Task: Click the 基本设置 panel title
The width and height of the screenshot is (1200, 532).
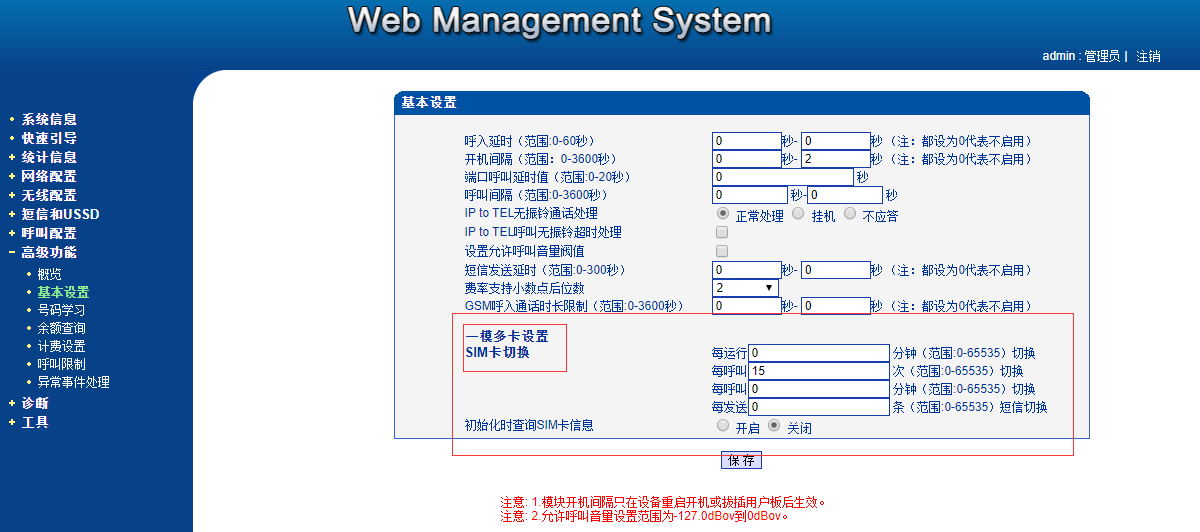Action: coord(429,102)
